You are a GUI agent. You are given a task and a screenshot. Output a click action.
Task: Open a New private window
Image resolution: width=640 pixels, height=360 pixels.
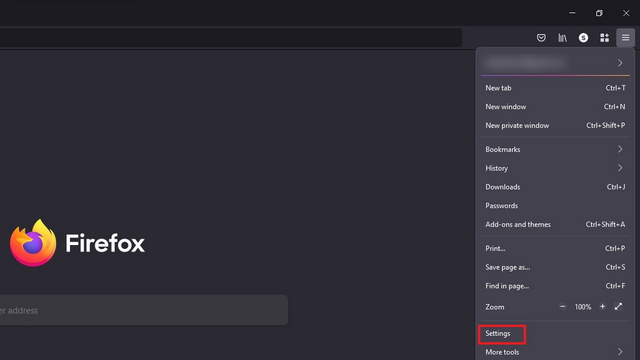[555, 125]
